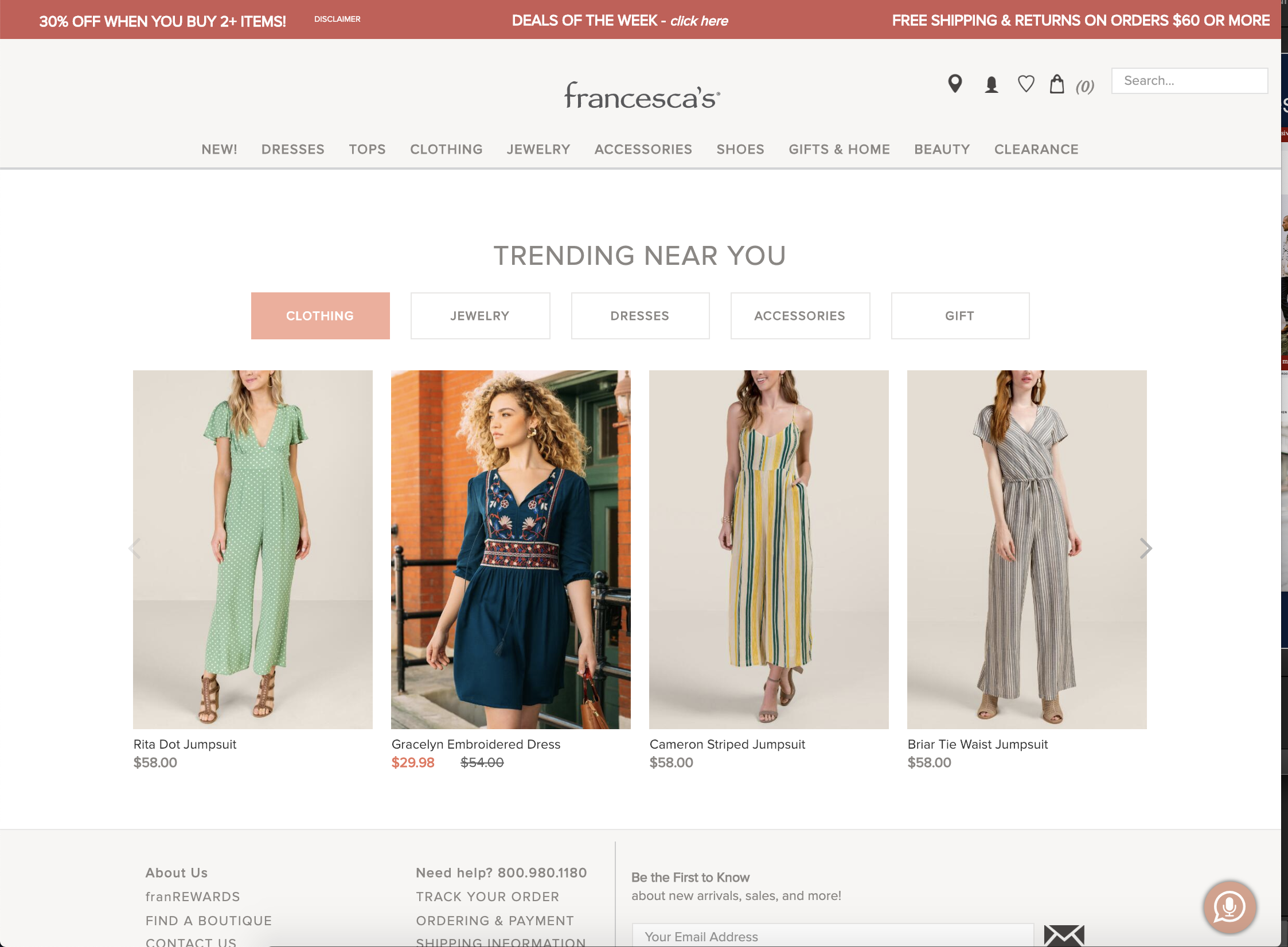The image size is (1288, 947).
Task: Go to previous trending products arrow
Action: point(135,549)
